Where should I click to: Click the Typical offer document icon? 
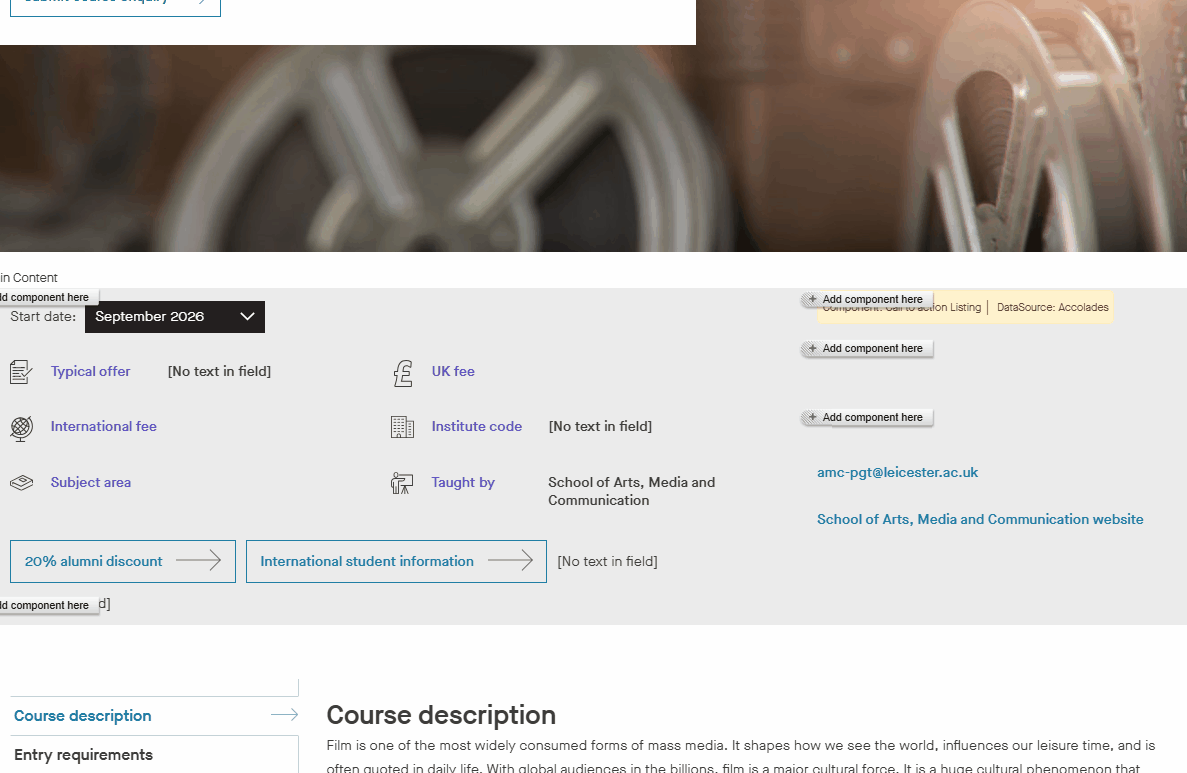coord(21,370)
